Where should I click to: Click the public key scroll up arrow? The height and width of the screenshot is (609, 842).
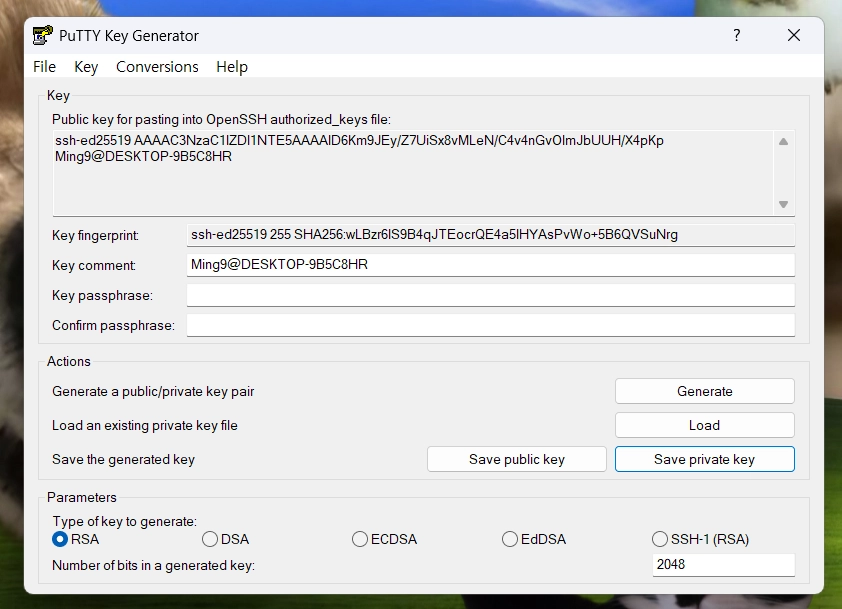(783, 141)
